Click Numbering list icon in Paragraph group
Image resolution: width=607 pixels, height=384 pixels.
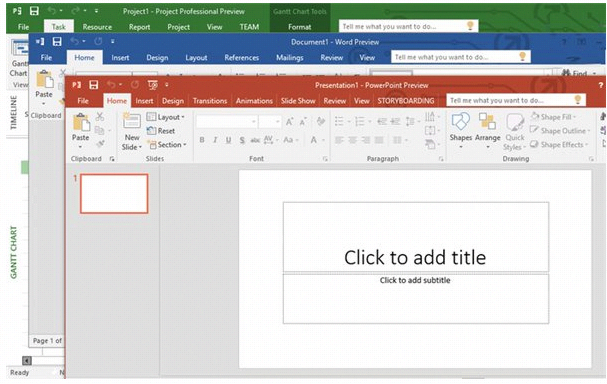360,122
